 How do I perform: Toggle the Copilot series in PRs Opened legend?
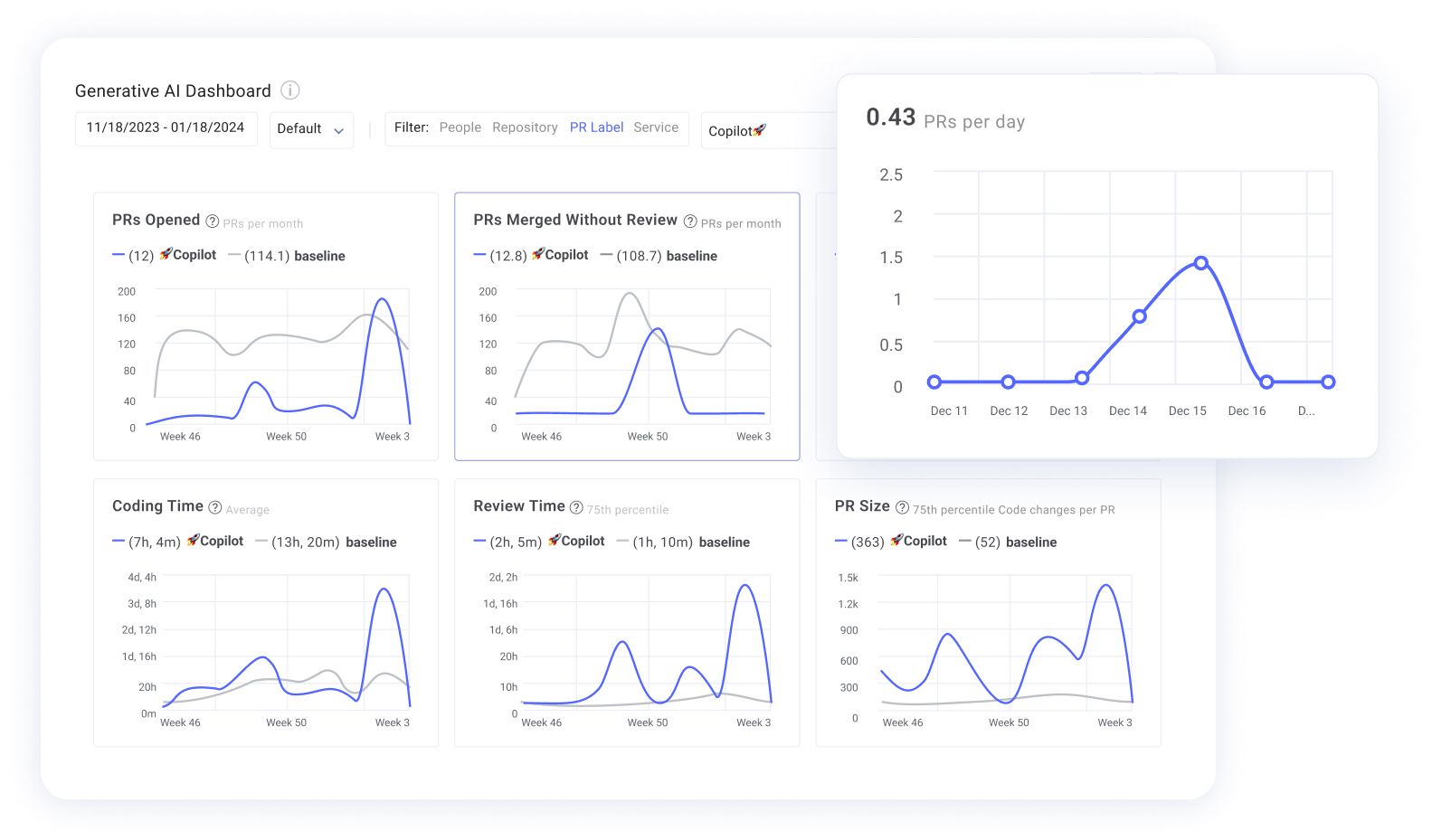pyautogui.click(x=164, y=256)
